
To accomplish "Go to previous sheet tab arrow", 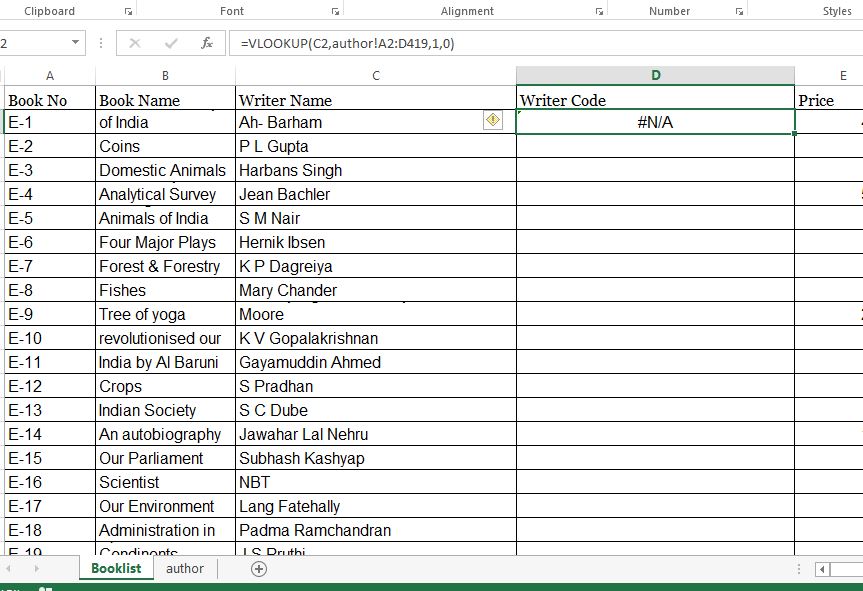I will coord(9,568).
